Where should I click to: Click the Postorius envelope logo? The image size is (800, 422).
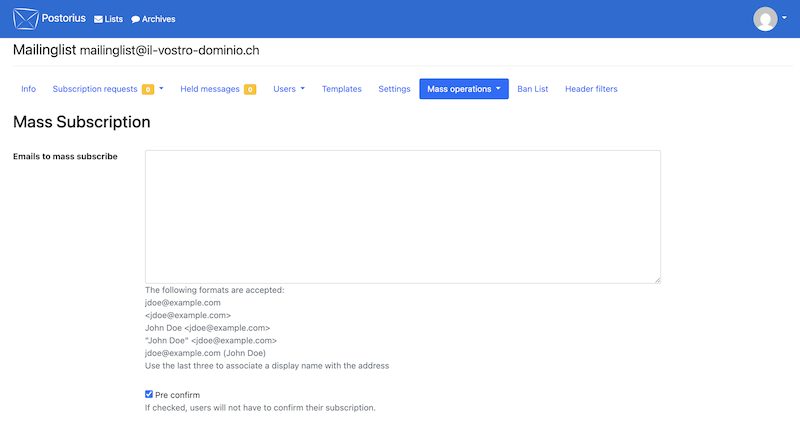[26, 19]
